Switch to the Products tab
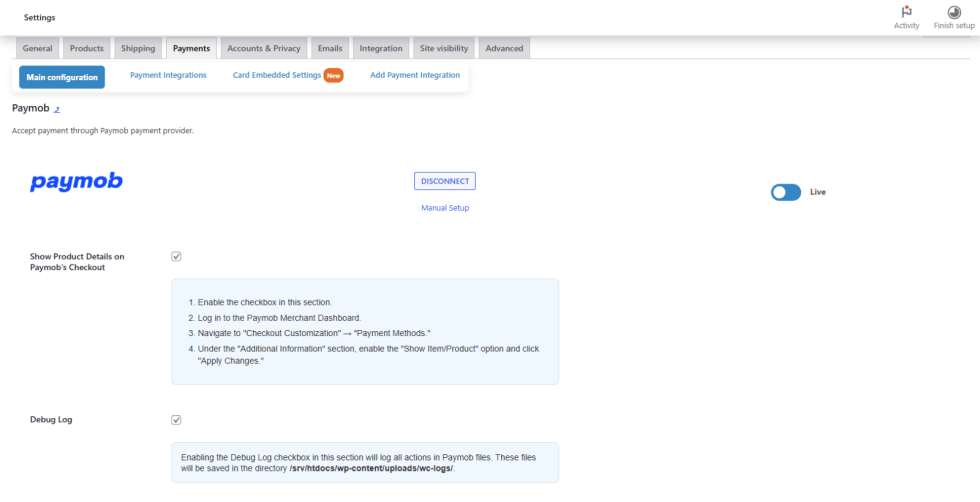The height and width of the screenshot is (502, 980). tap(87, 48)
